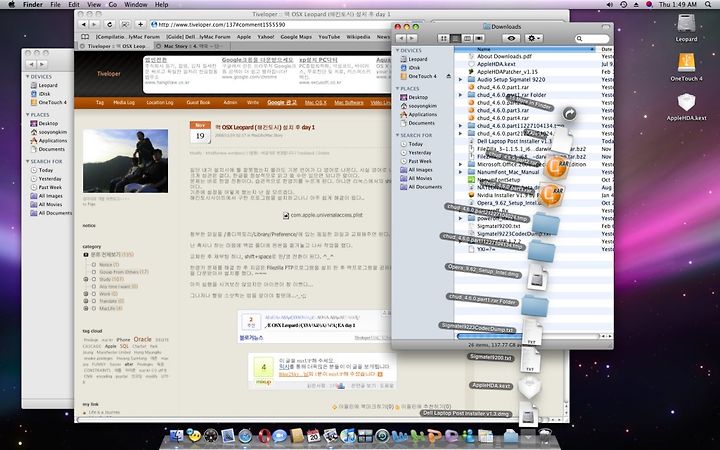
Task: Open the View menu
Action: click(94, 4)
